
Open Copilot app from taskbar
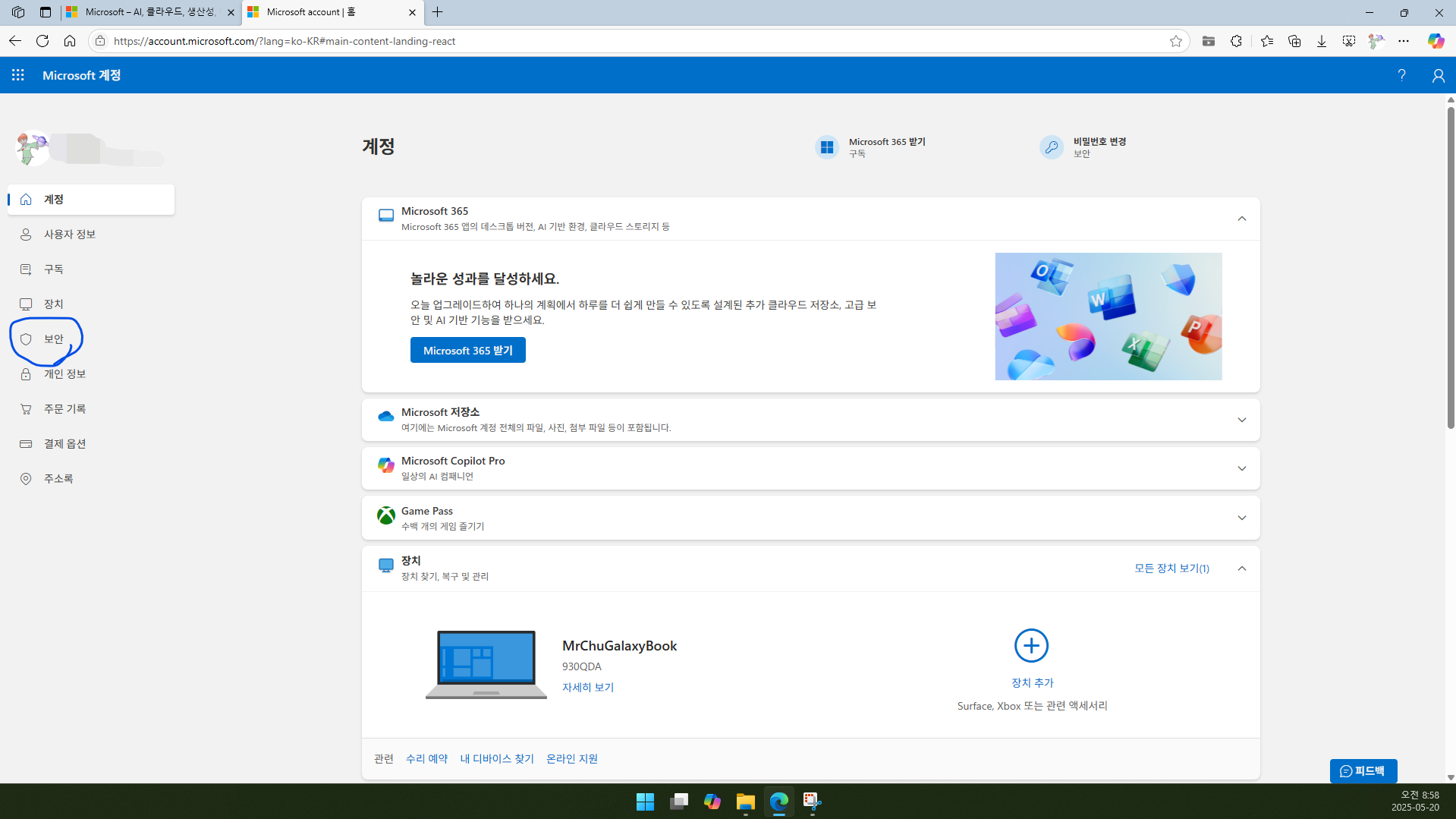712,802
